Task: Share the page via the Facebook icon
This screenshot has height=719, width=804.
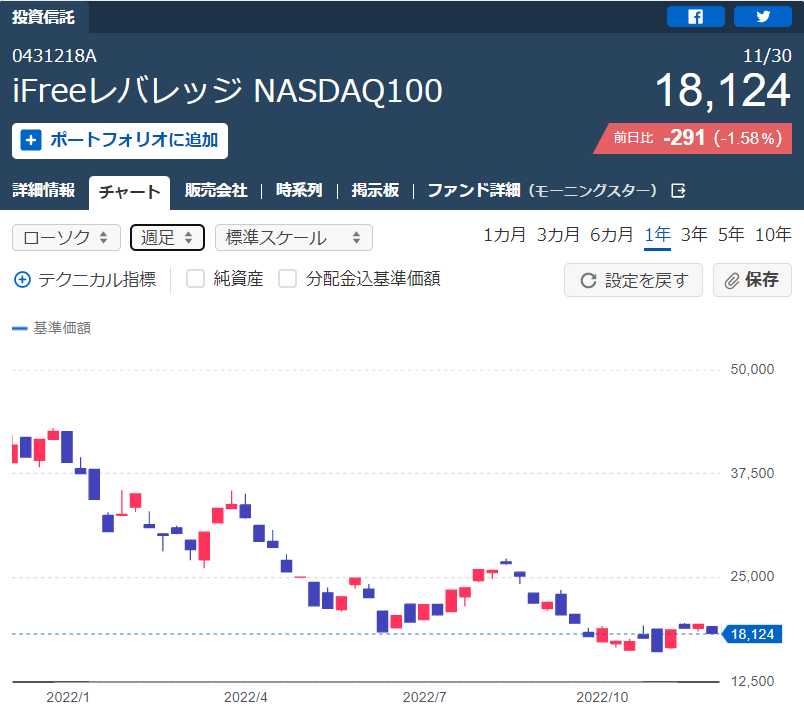Action: tap(695, 16)
